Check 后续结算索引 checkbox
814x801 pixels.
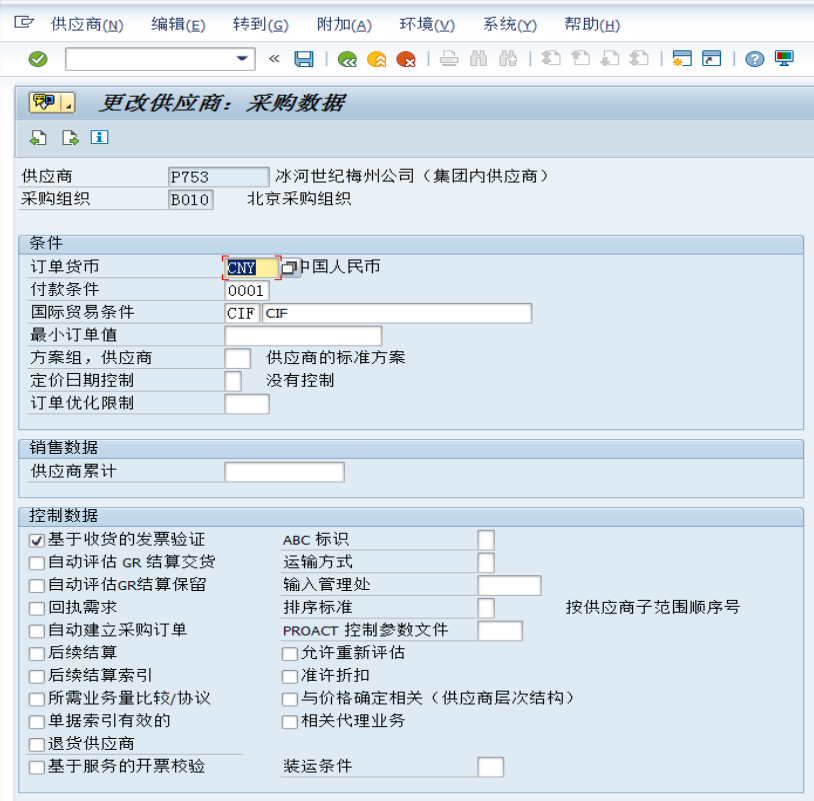pos(36,676)
